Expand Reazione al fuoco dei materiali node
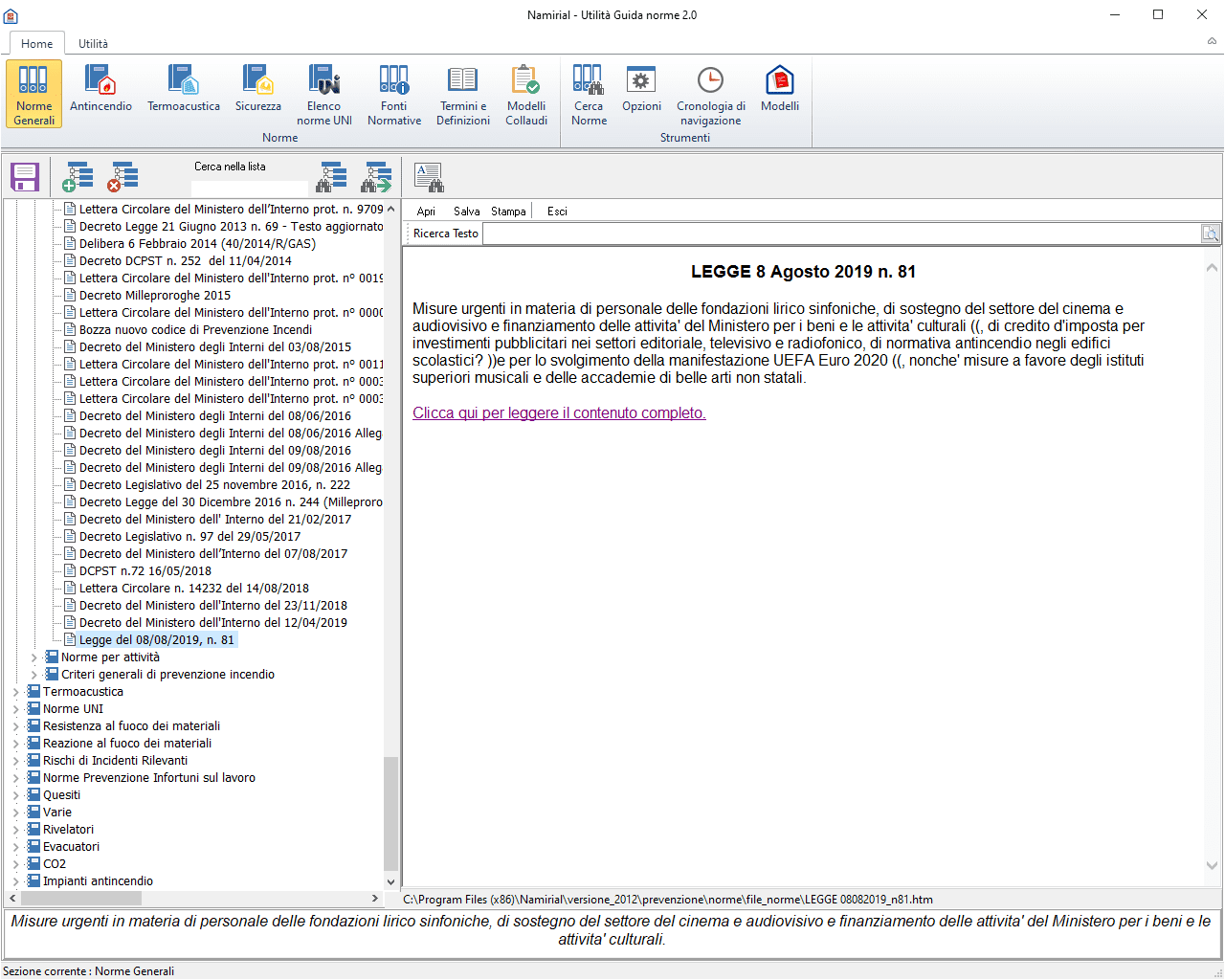1225x980 pixels. pos(15,744)
